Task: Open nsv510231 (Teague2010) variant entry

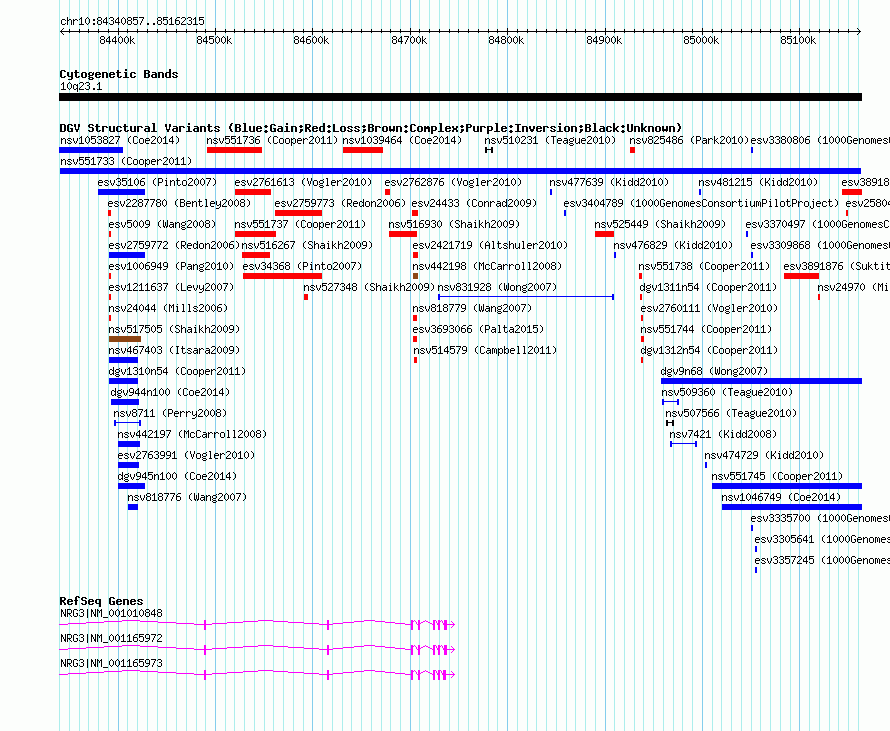Action: coord(550,140)
